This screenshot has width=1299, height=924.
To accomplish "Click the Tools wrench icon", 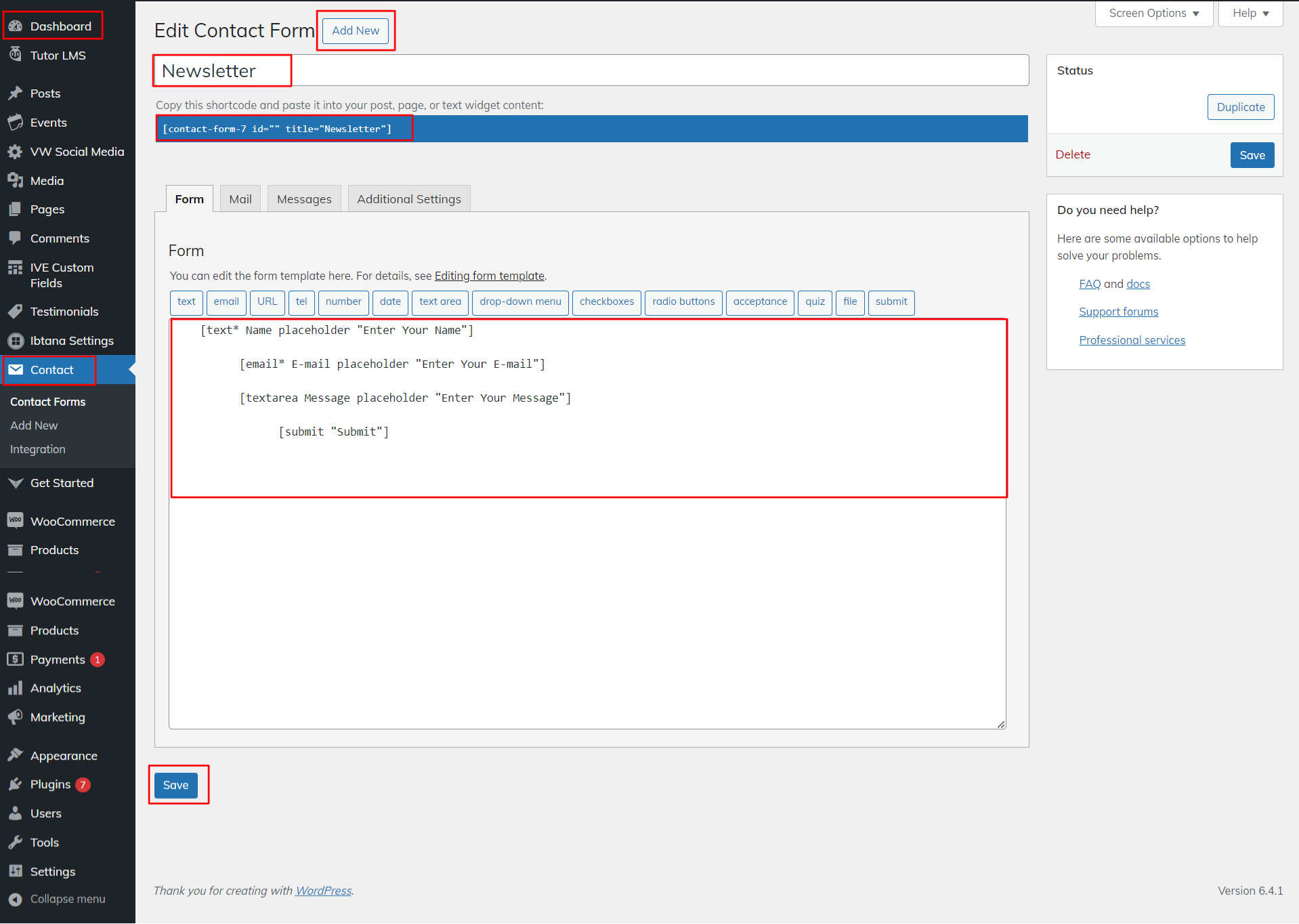I will 16,843.
